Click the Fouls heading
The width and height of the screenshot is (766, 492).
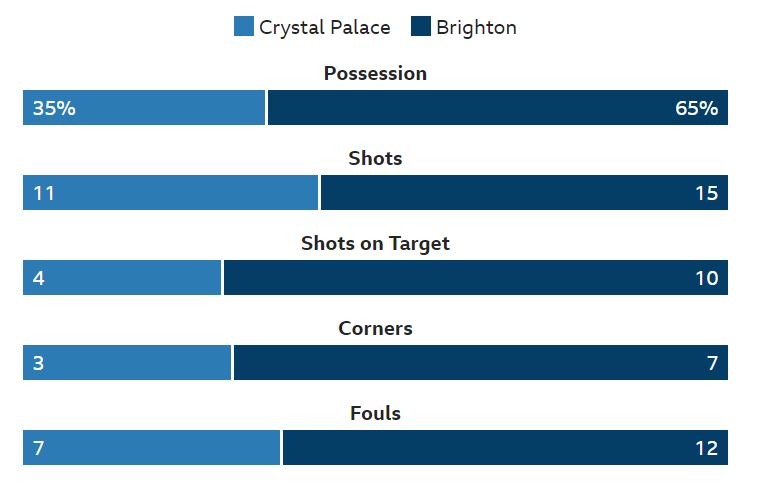(x=375, y=413)
